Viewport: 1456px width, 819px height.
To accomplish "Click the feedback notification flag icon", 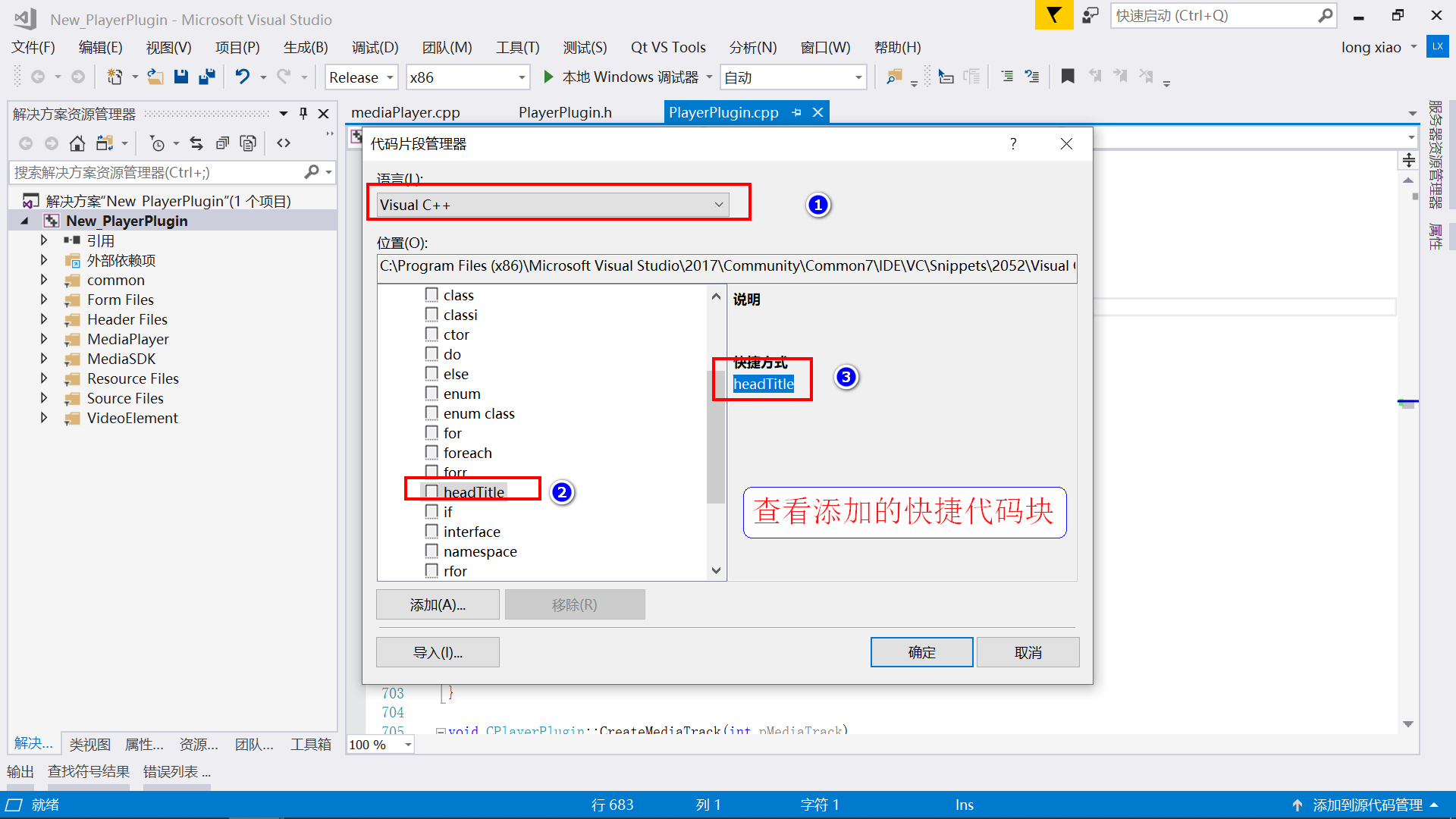I will [x=1053, y=15].
